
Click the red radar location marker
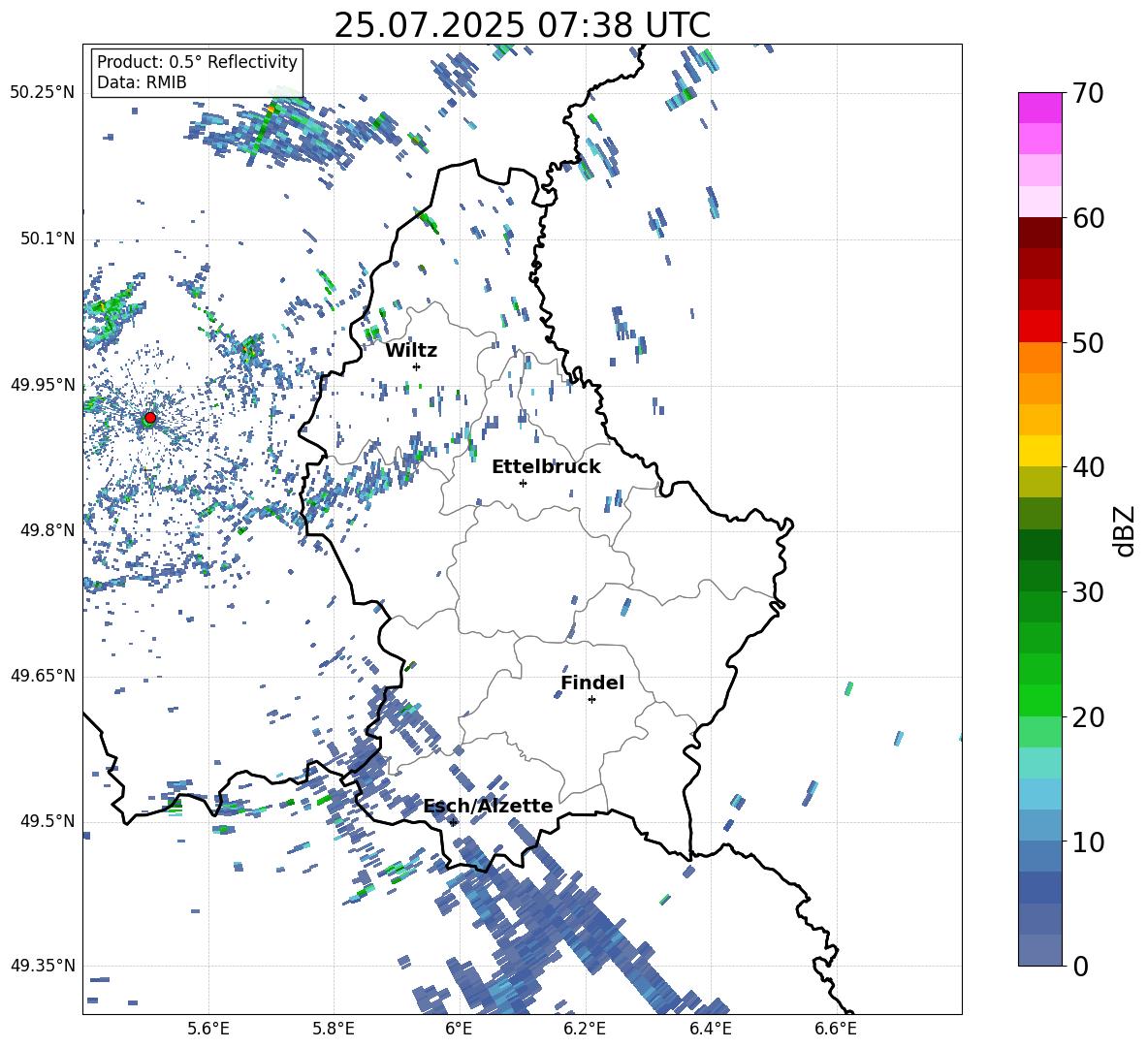coord(149,418)
